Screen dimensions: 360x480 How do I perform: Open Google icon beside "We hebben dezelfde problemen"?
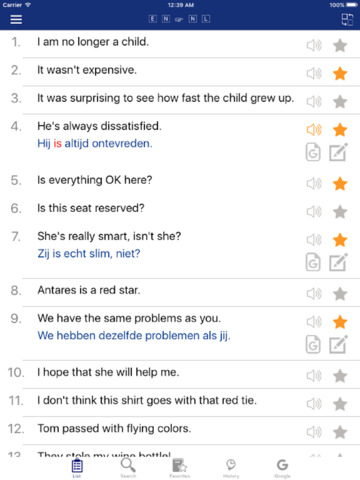(x=313, y=344)
